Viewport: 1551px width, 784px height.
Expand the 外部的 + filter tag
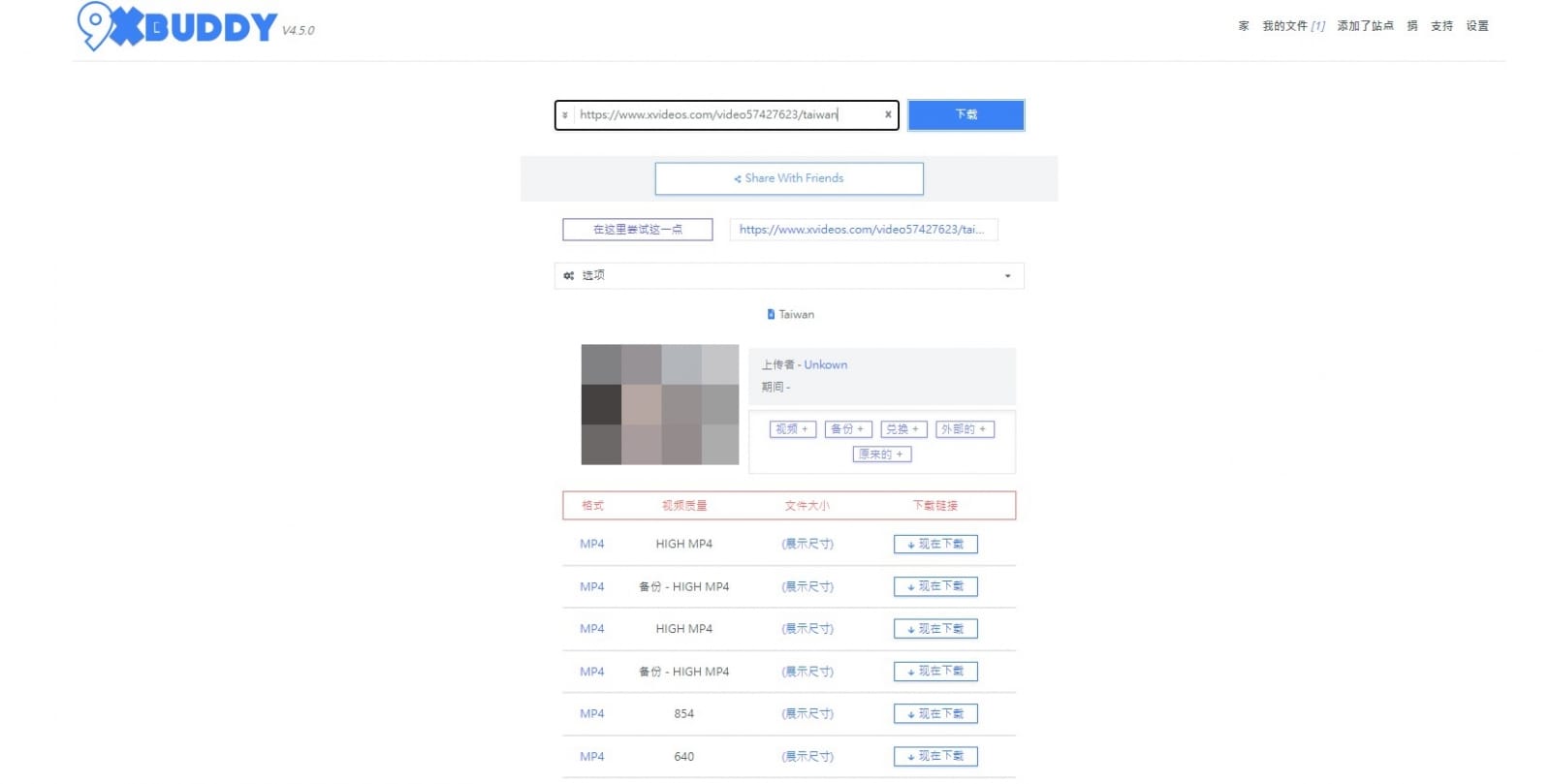coord(965,429)
